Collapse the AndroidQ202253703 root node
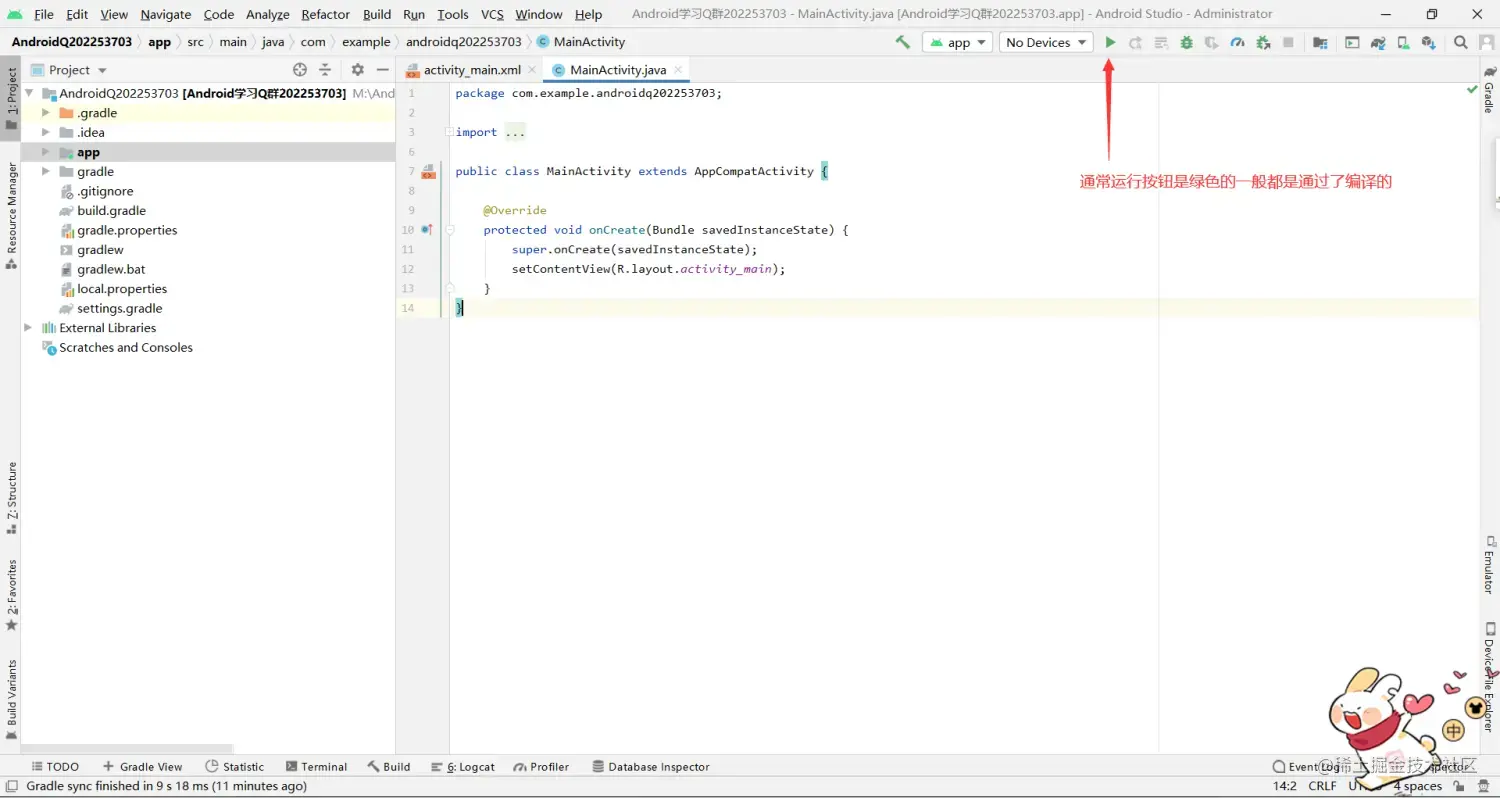1500x798 pixels. [28, 93]
